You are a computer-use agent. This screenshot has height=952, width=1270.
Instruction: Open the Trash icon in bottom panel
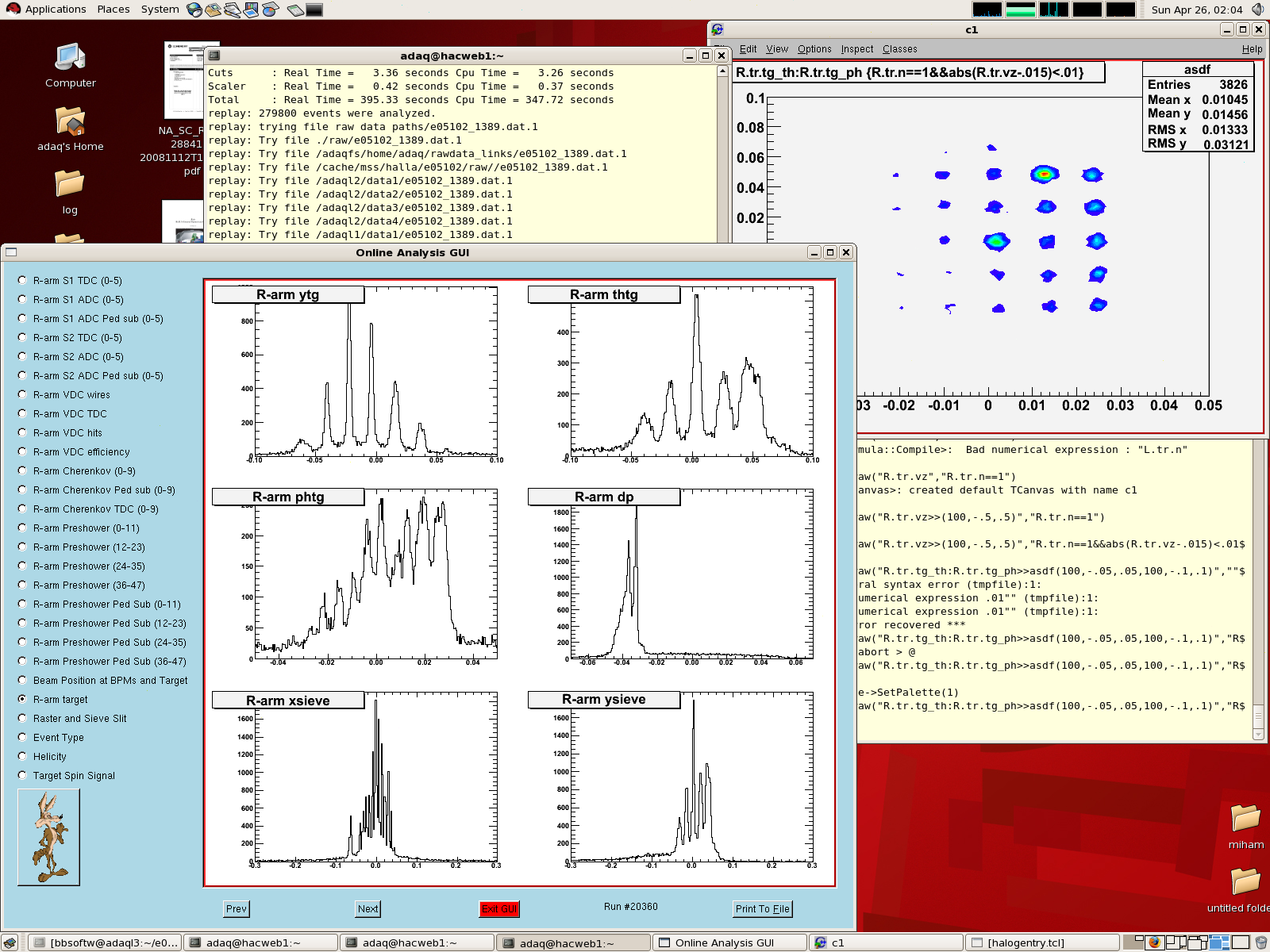click(x=1260, y=942)
